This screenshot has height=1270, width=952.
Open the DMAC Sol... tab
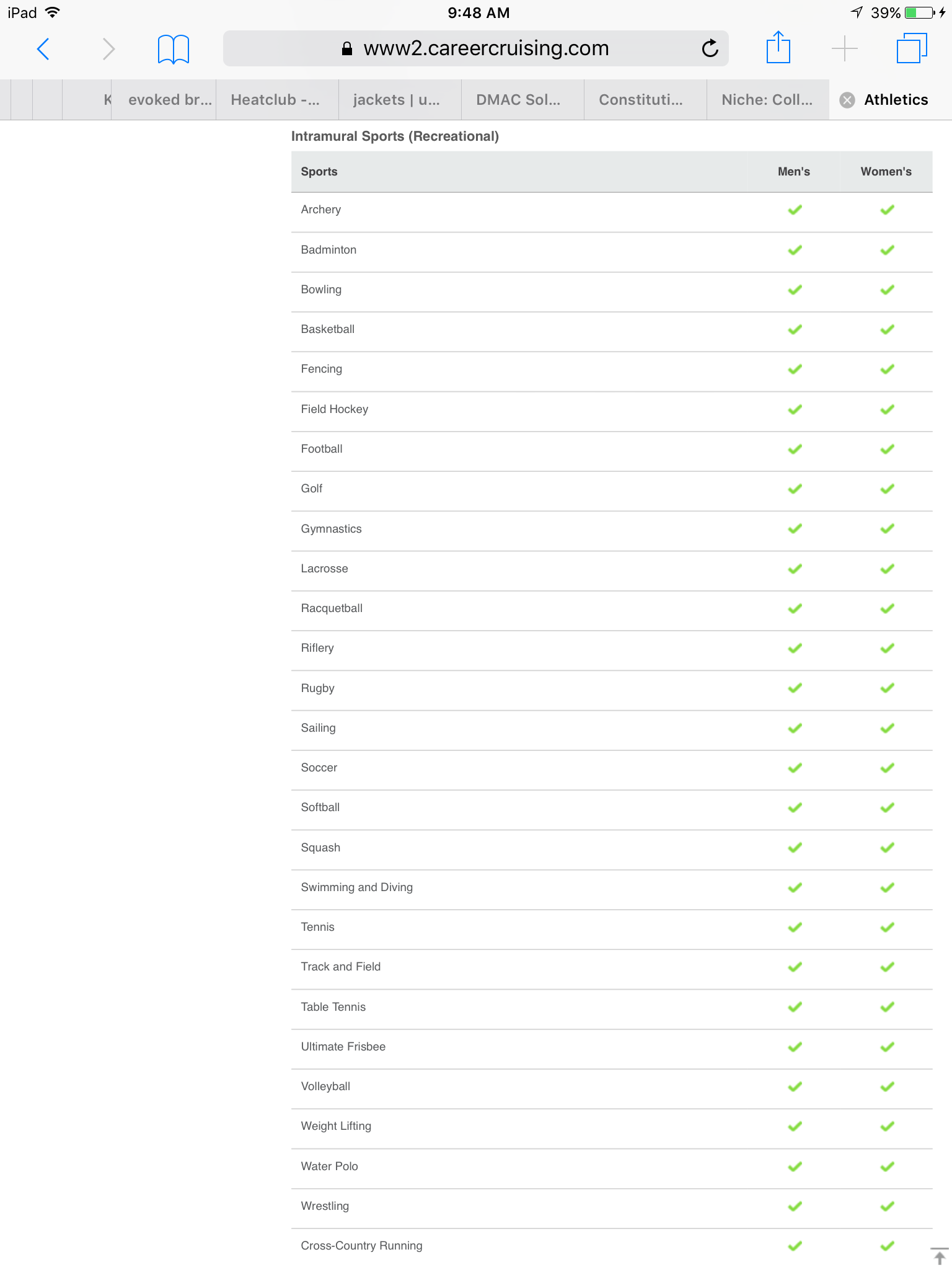(518, 100)
